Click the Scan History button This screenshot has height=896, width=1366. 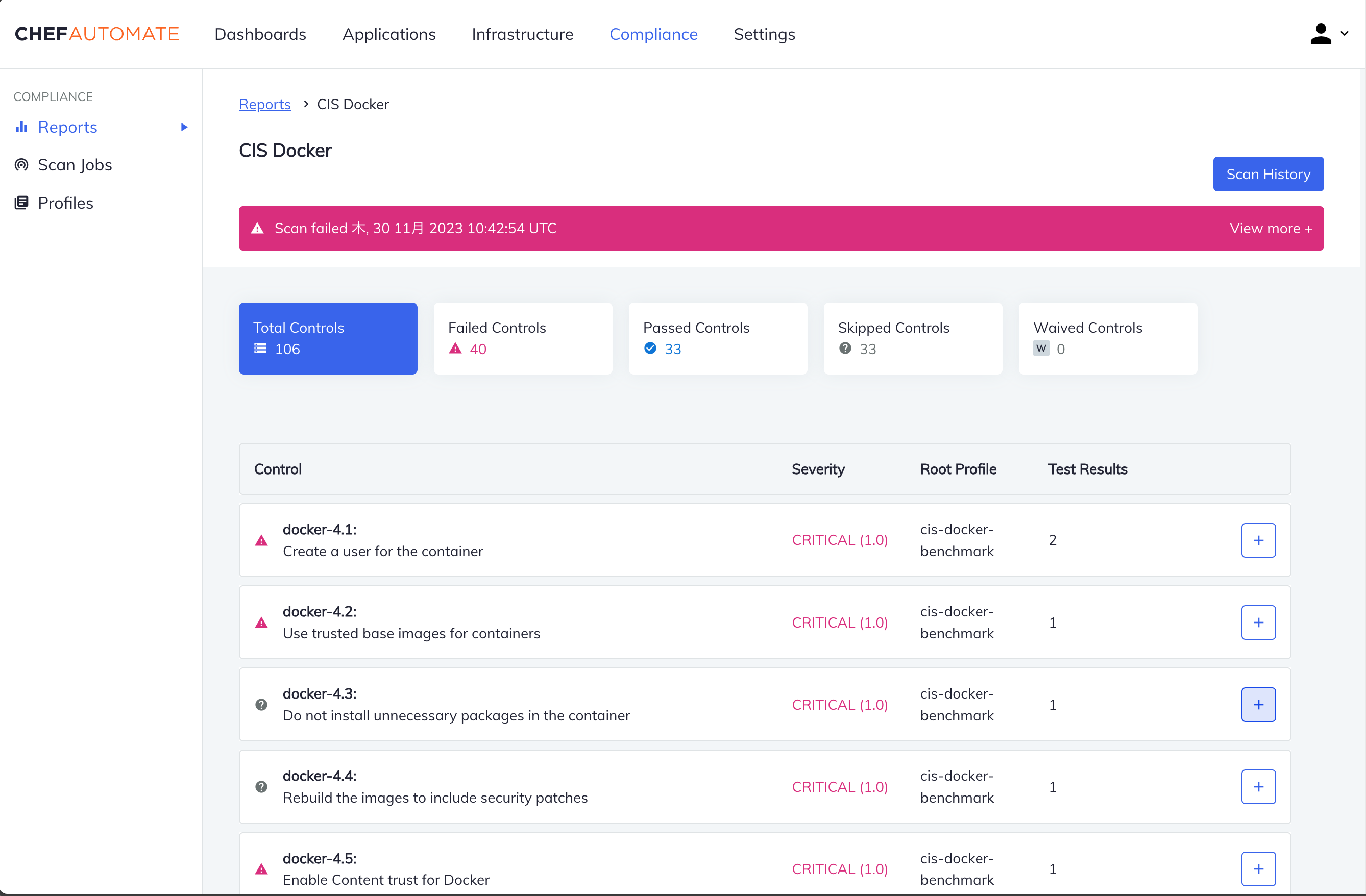[x=1268, y=174]
